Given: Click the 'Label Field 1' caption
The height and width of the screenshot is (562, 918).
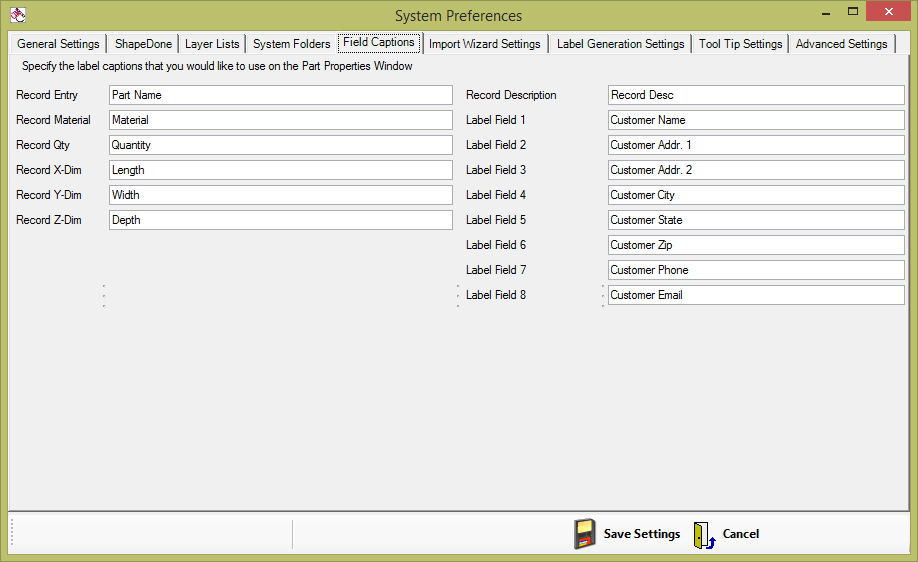Looking at the screenshot, I should (496, 120).
